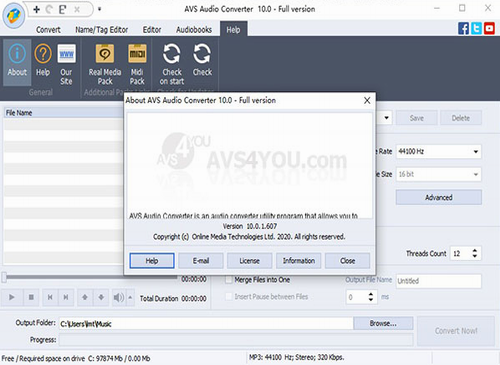This screenshot has height=365, width=500.
Task: Get the Midi Pack
Action: (x=137, y=64)
